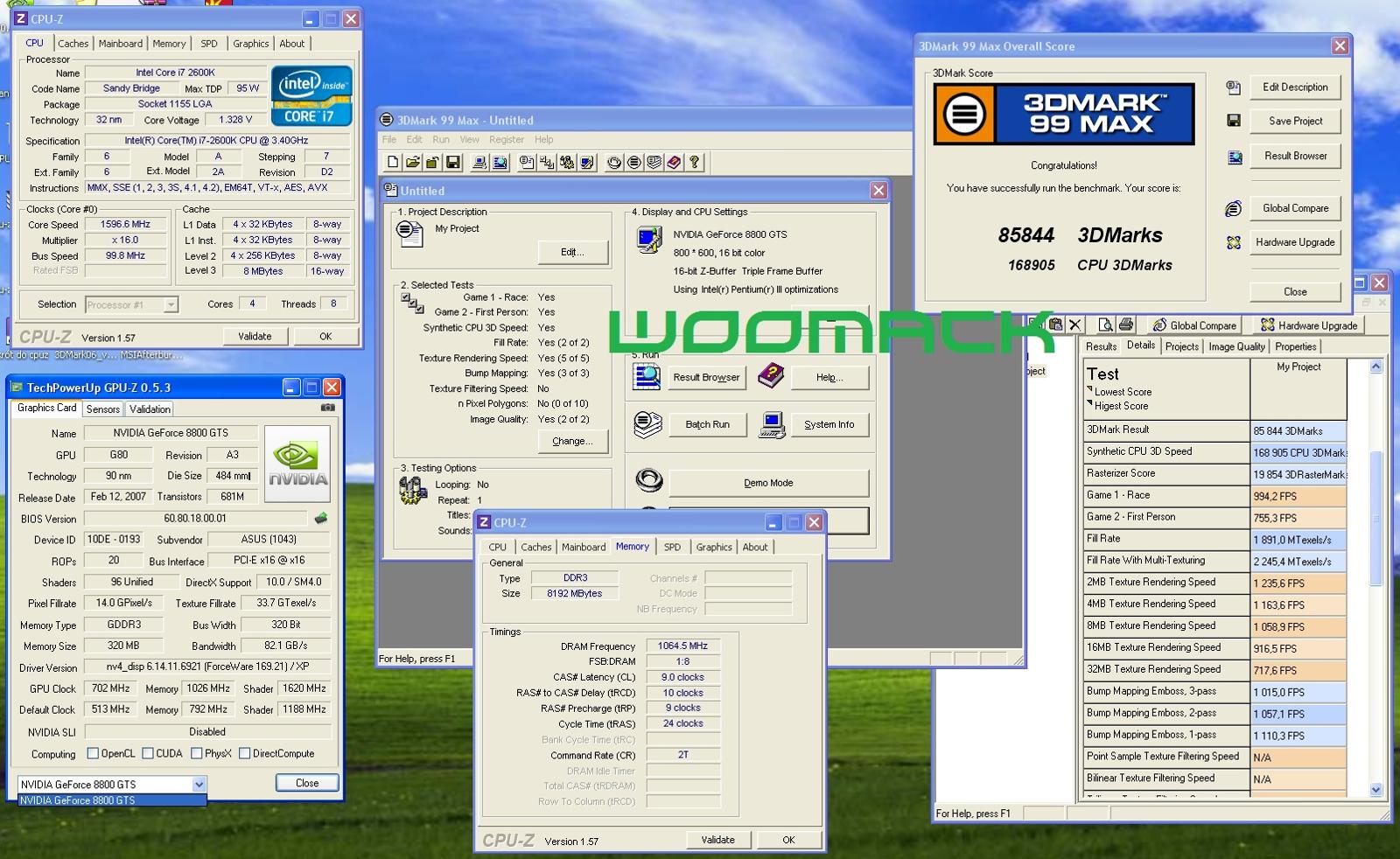Open Validation tab in GPU-Z
This screenshot has height=859, width=1400.
coord(150,409)
